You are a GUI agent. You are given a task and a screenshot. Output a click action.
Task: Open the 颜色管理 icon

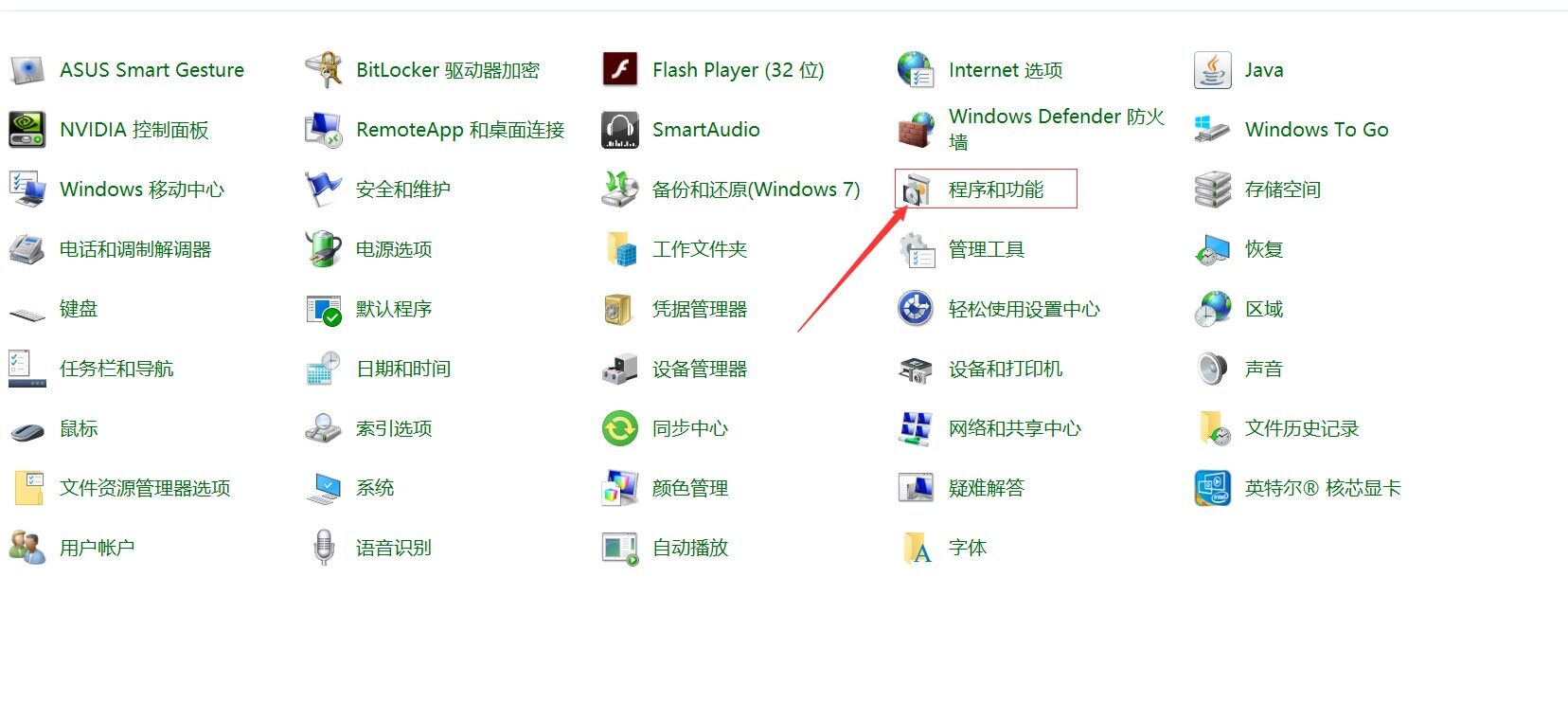[620, 488]
